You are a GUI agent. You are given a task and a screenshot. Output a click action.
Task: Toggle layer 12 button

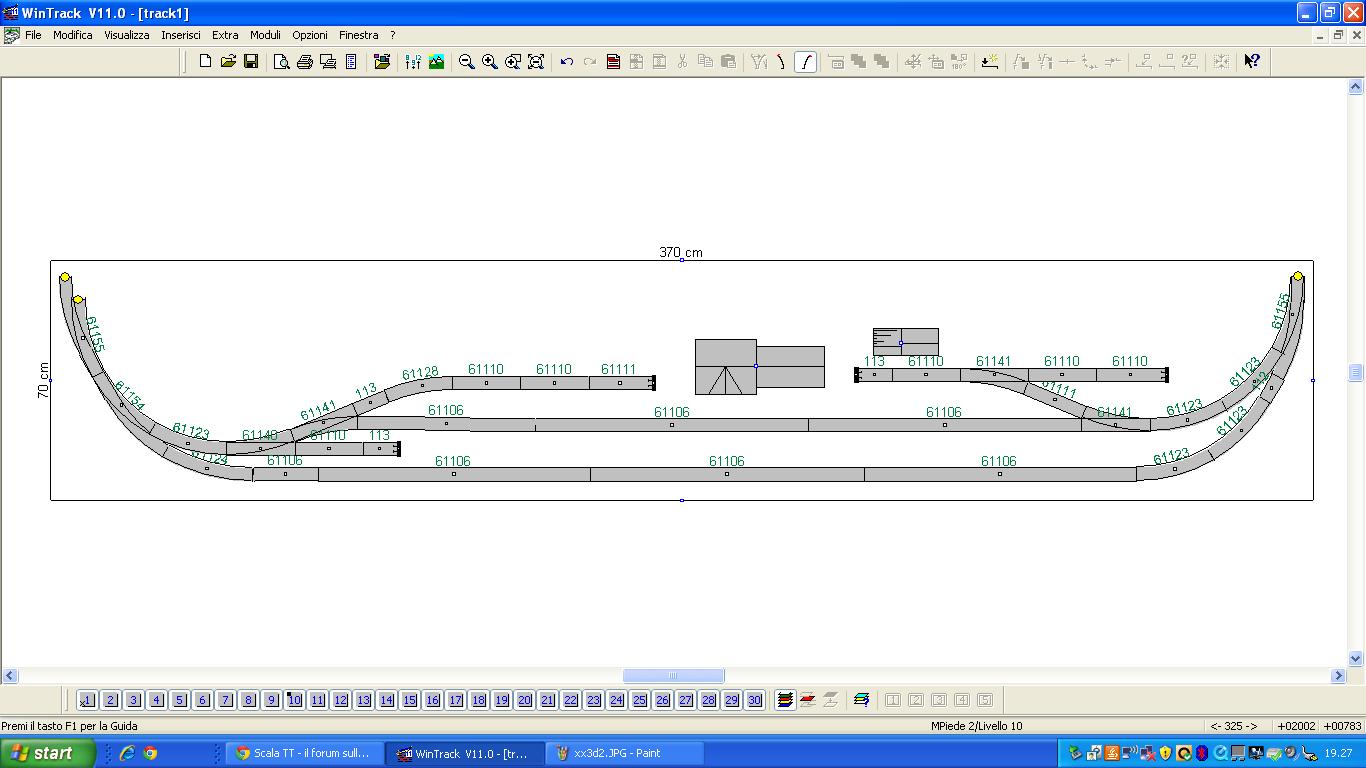pos(340,700)
